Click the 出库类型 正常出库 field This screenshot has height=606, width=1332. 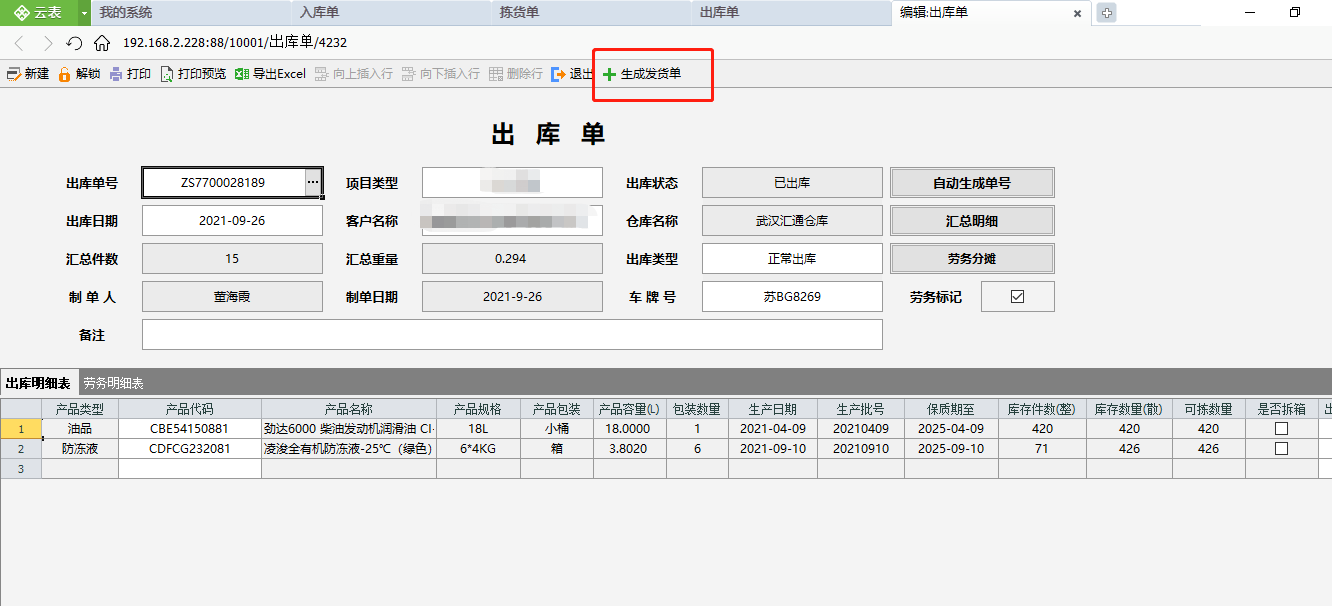(792, 259)
